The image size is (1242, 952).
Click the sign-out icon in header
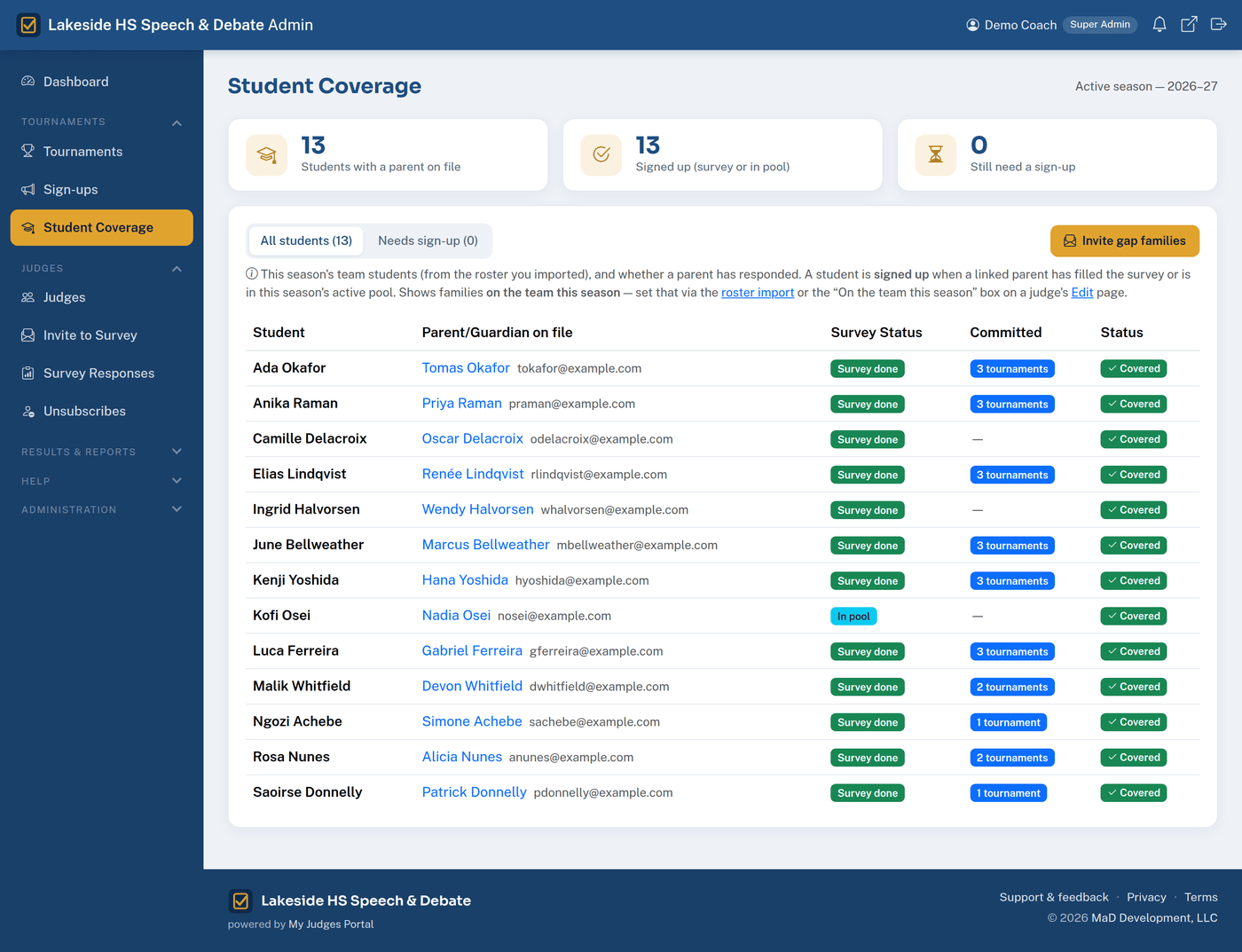click(x=1219, y=25)
